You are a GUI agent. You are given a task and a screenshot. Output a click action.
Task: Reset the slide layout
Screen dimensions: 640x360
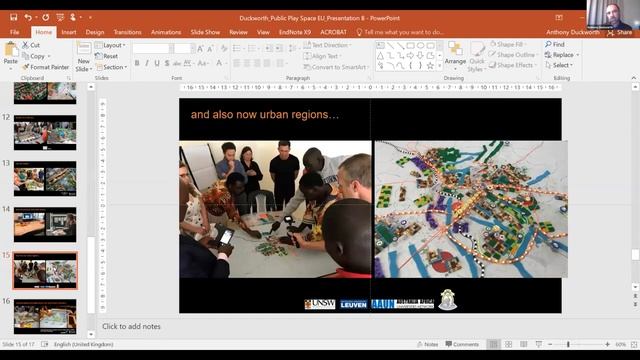pyautogui.click(x=107, y=56)
